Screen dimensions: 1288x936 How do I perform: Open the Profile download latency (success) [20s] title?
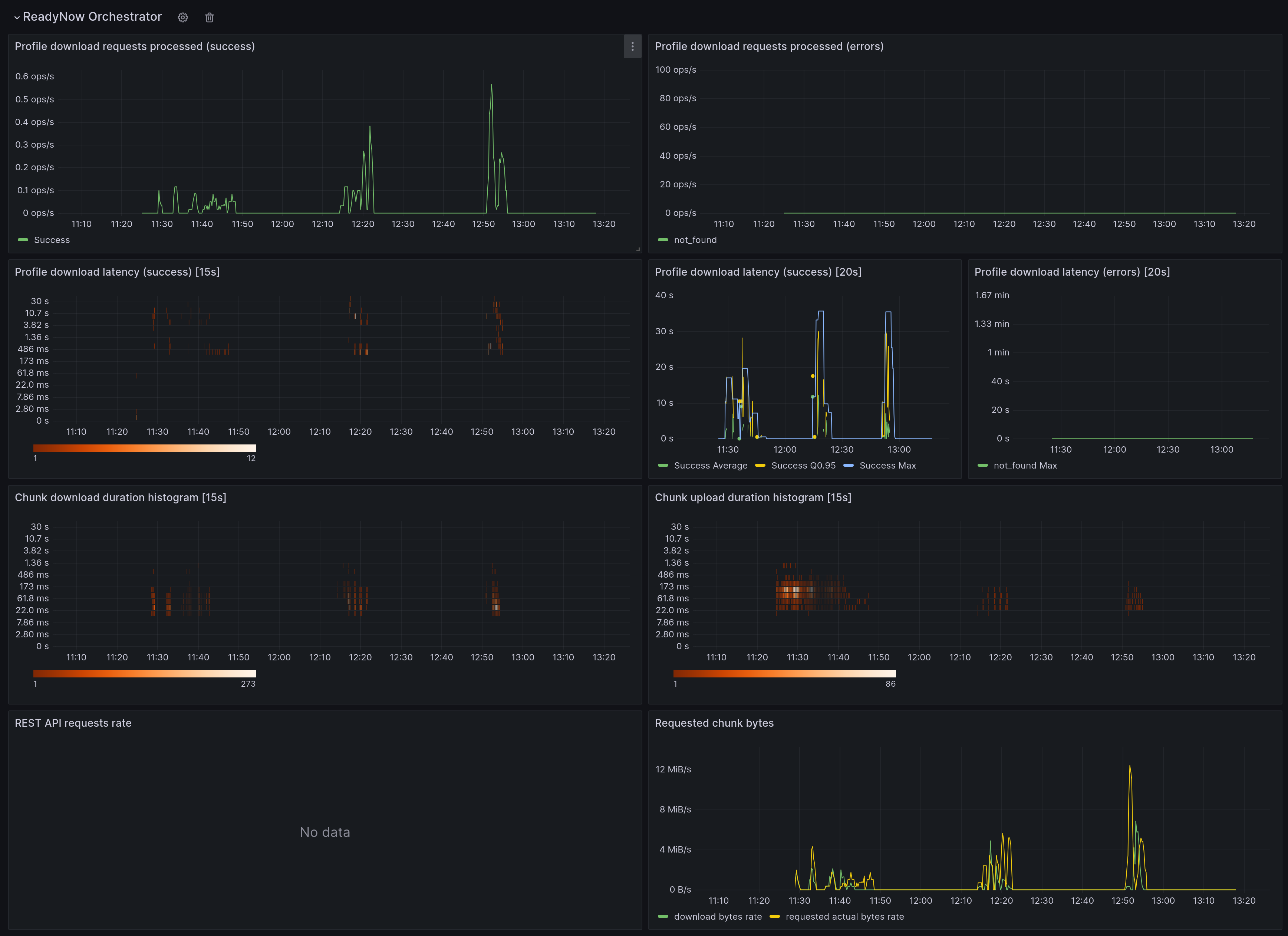[x=758, y=272]
